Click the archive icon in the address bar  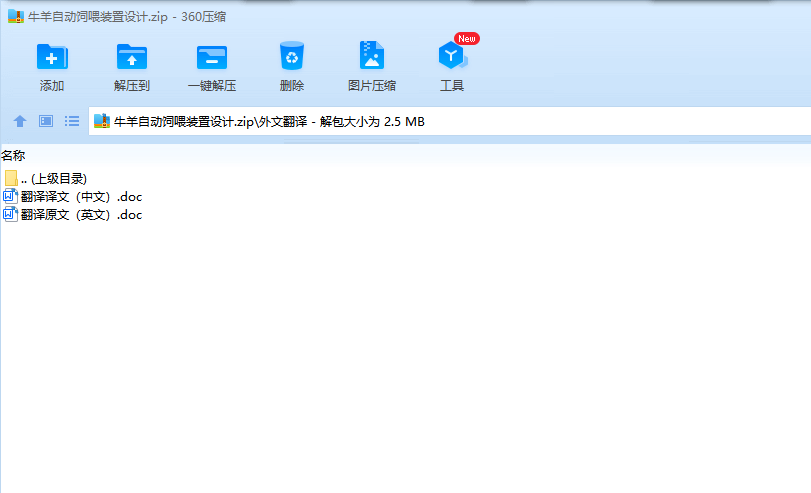point(102,121)
